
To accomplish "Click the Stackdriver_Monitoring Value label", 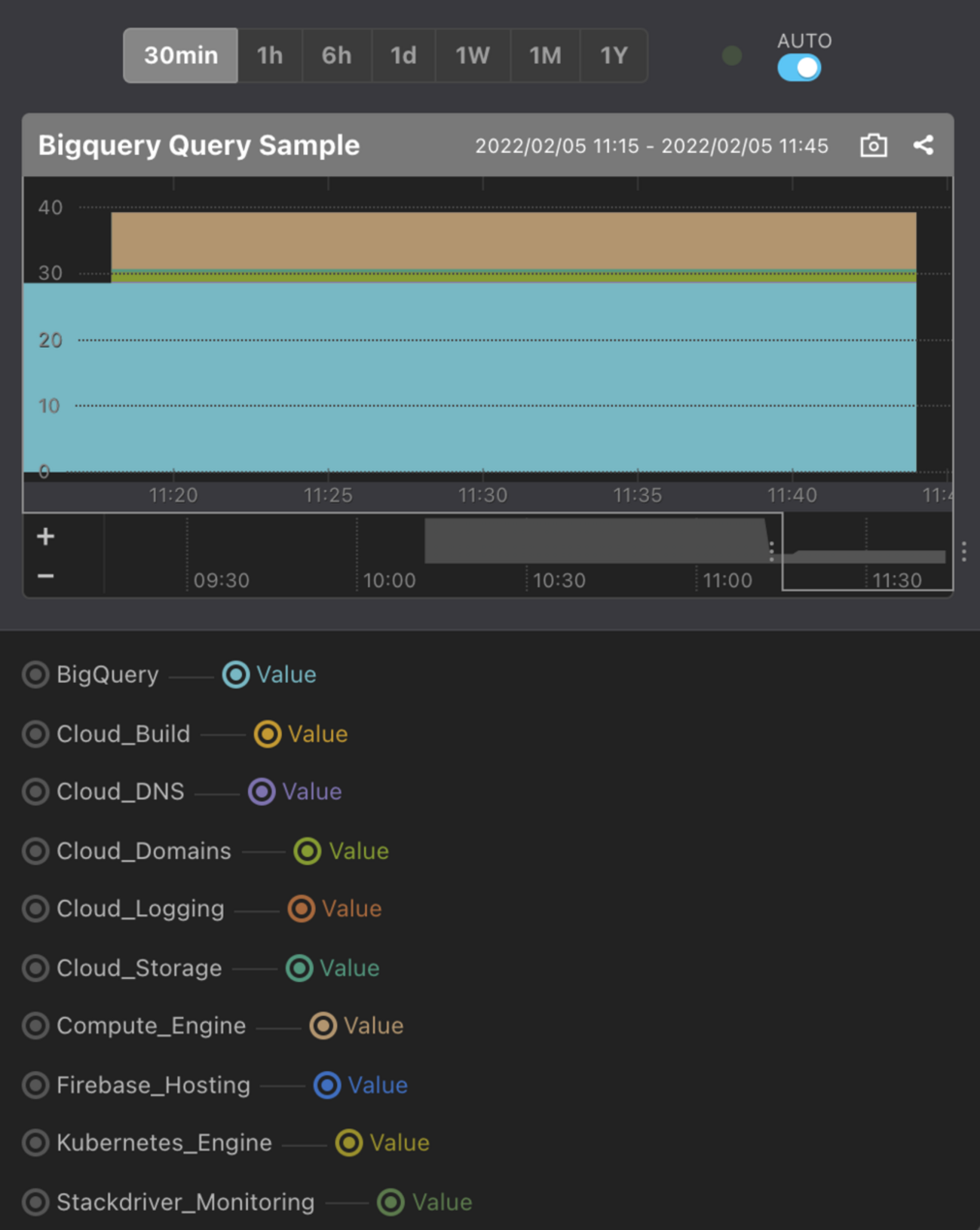I will [x=442, y=1203].
